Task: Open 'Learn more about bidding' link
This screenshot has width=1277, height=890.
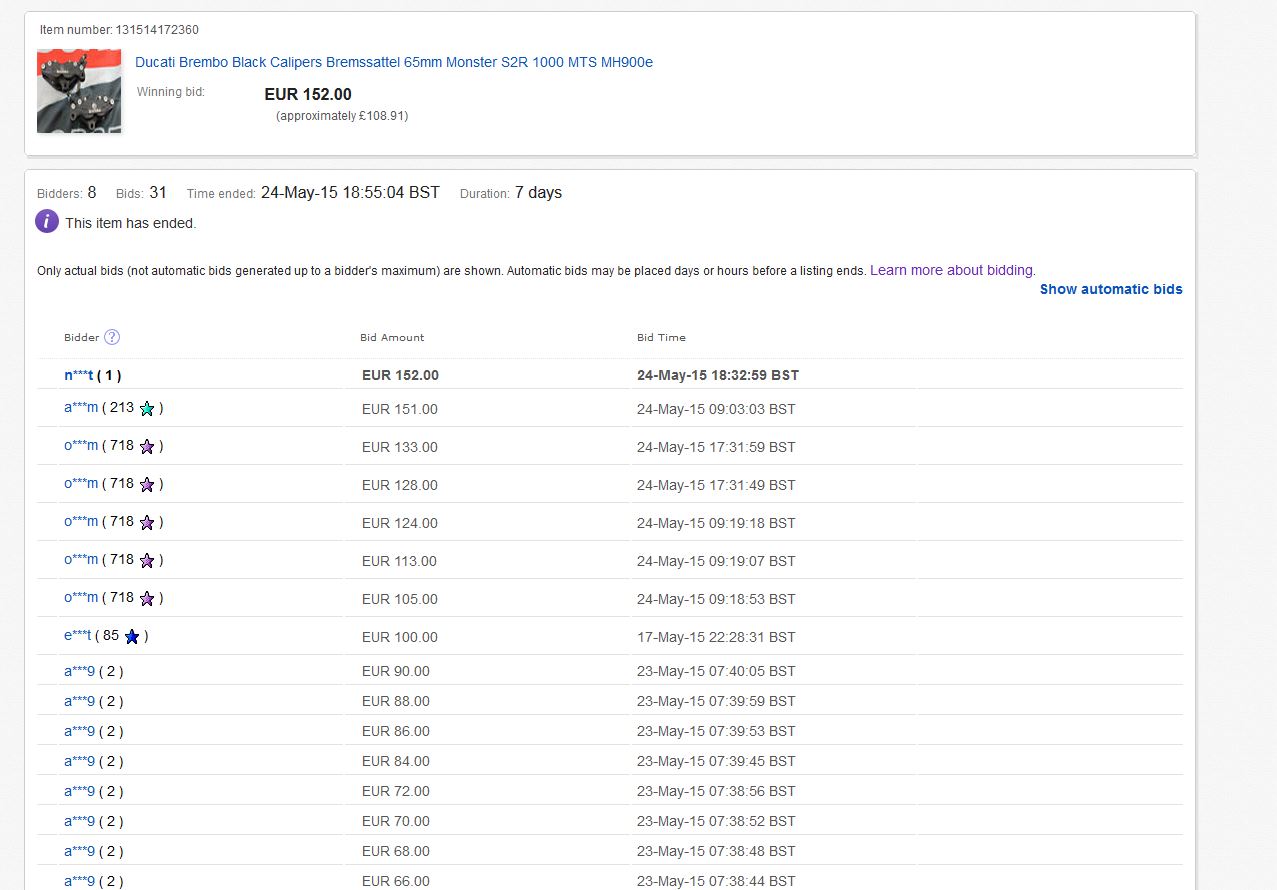Action: click(x=951, y=270)
